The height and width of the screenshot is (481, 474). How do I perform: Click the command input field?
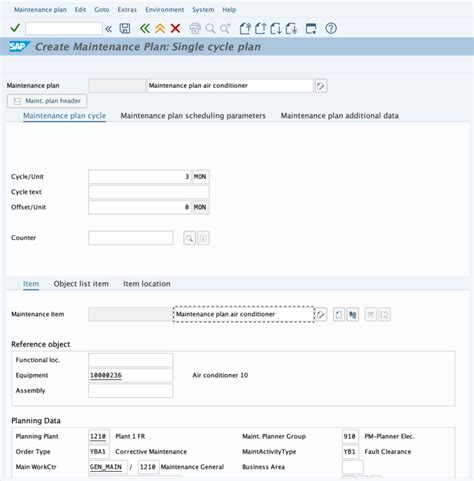click(x=64, y=28)
